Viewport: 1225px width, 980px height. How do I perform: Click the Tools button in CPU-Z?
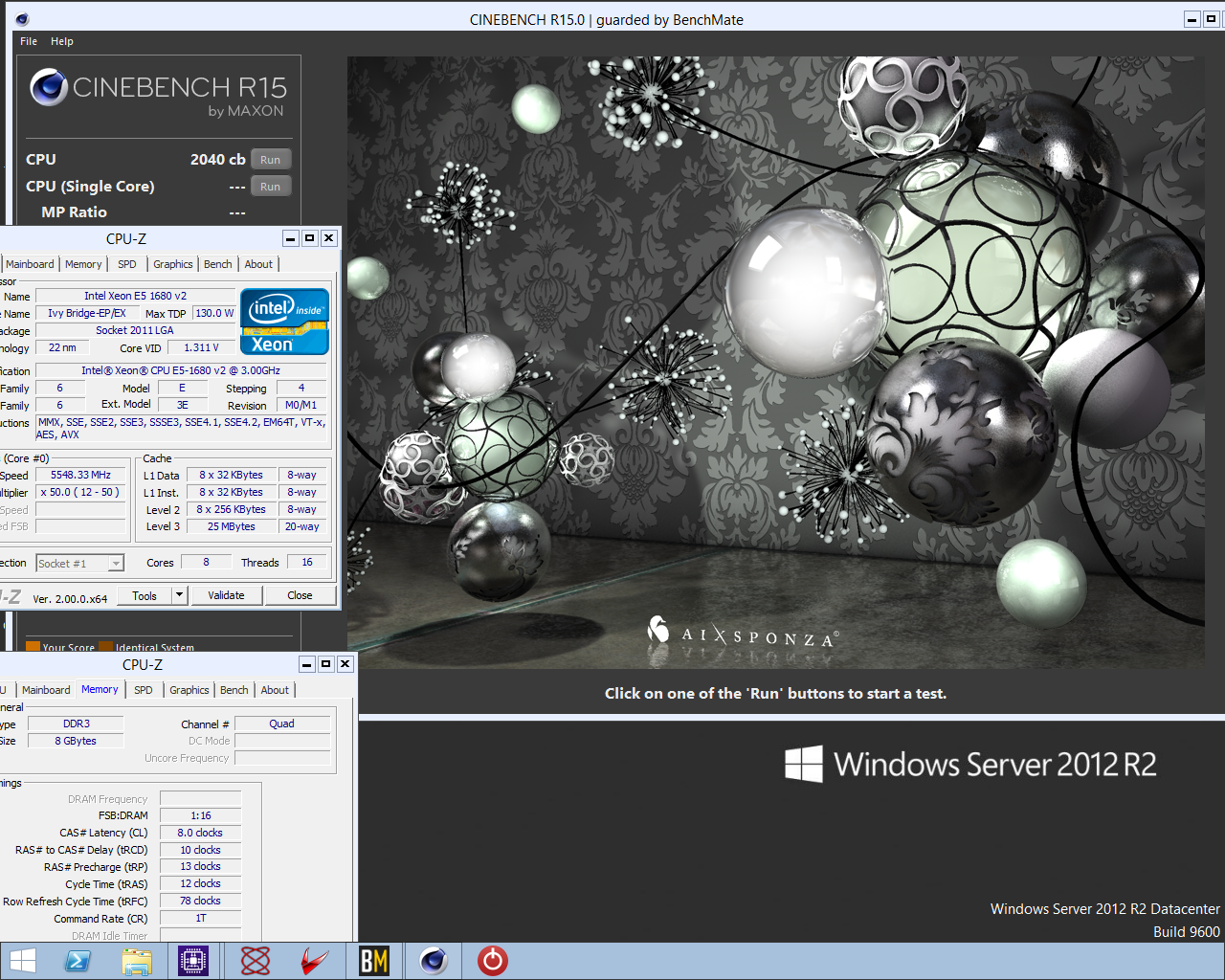pos(145,595)
